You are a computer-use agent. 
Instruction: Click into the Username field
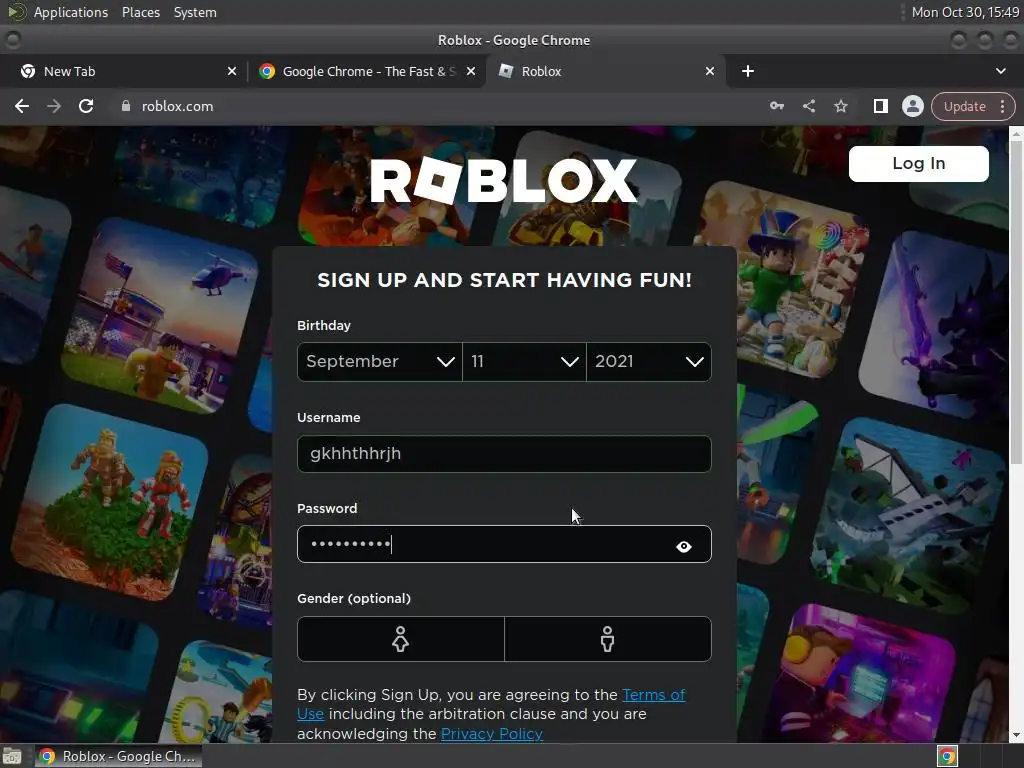click(504, 454)
